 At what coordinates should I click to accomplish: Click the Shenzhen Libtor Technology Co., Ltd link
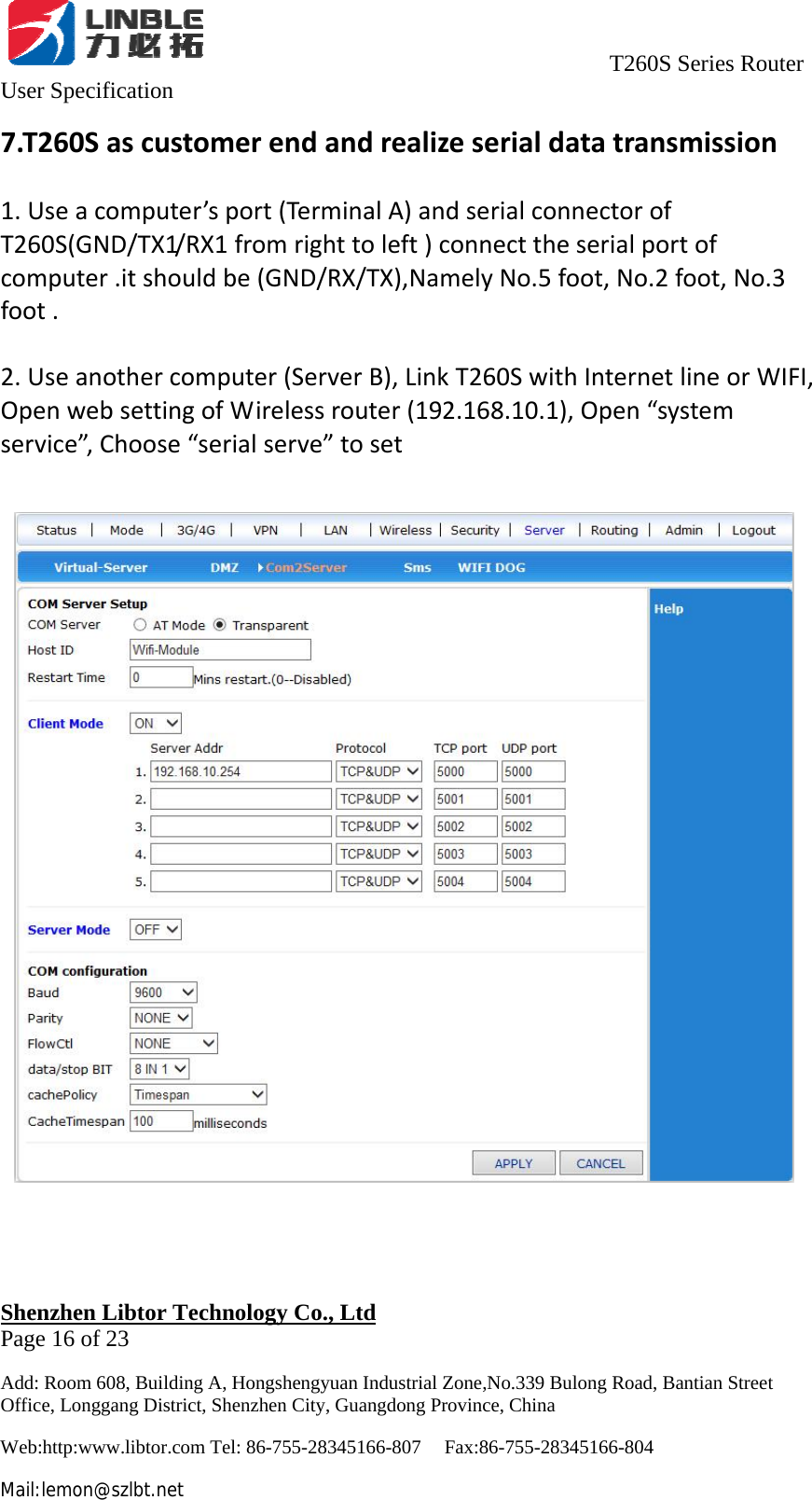click(188, 1312)
